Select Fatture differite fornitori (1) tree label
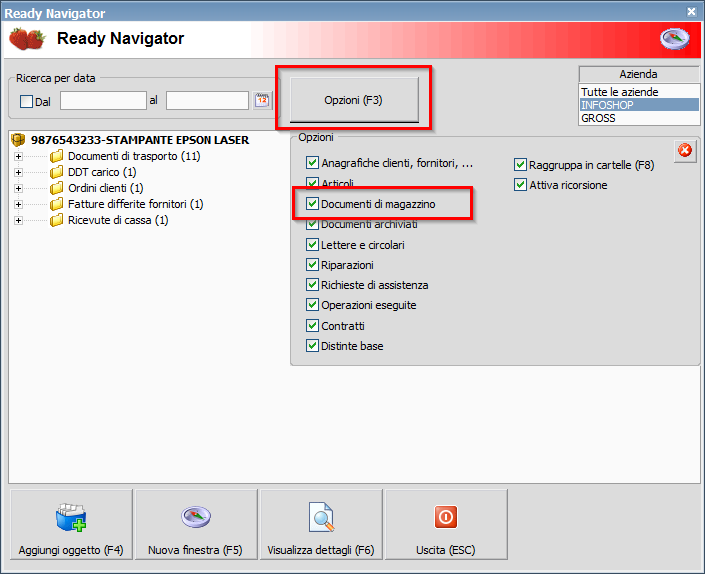Viewport: 705px width, 574px height. 136,204
